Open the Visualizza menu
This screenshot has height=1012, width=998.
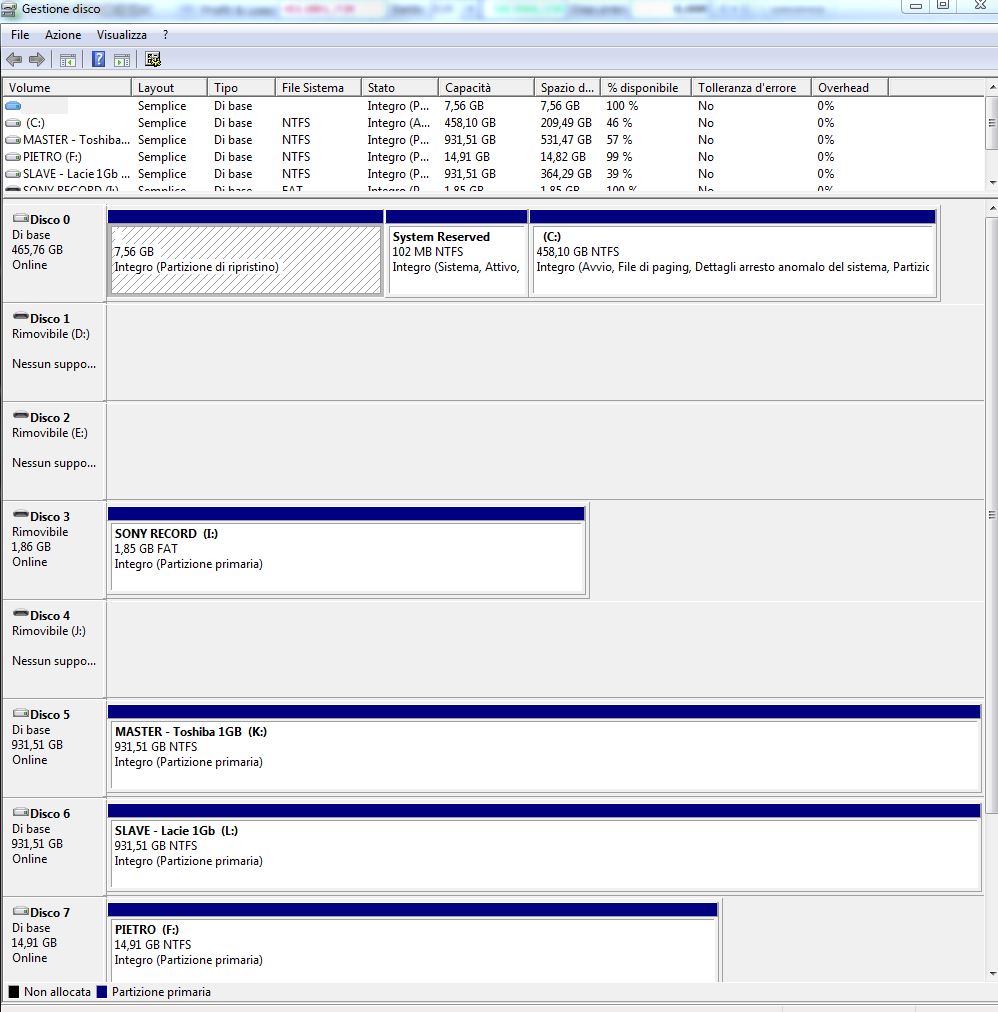coord(122,35)
